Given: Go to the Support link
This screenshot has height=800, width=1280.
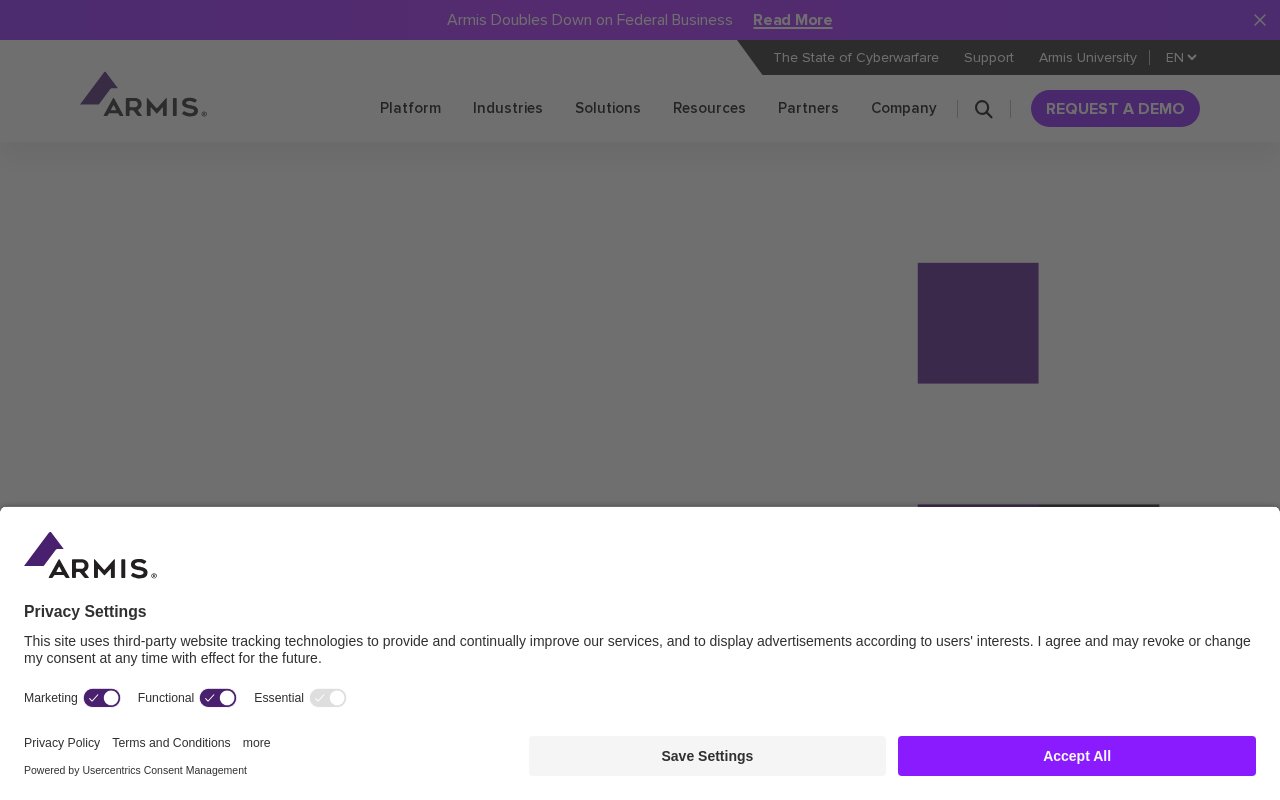Looking at the screenshot, I should click(x=989, y=58).
